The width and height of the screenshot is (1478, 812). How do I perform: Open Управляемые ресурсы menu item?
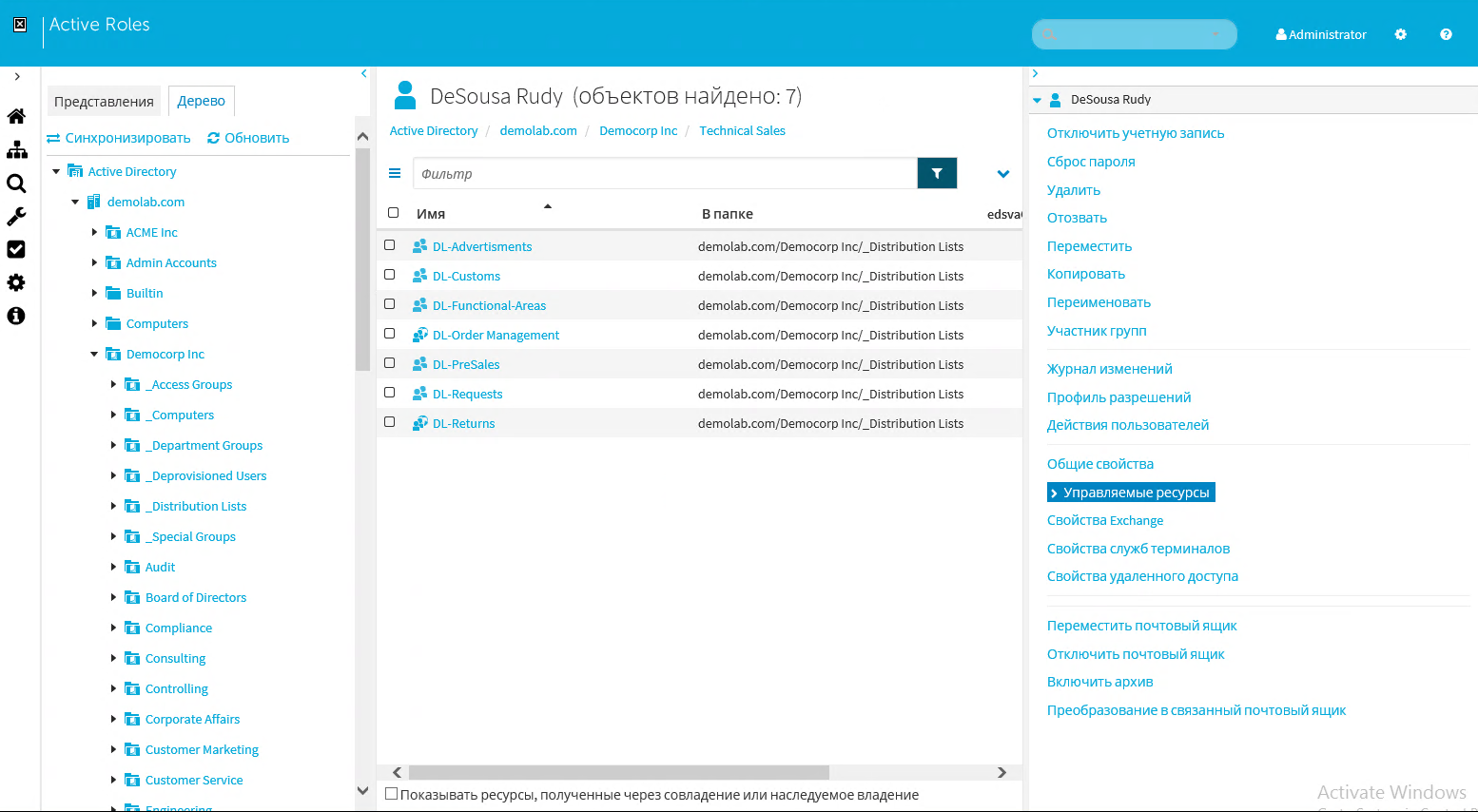click(1131, 493)
